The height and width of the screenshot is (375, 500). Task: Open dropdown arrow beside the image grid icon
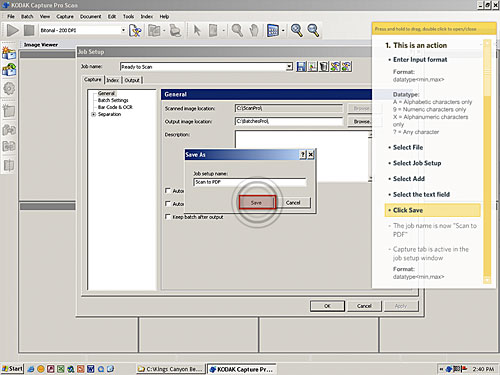pyautogui.click(x=283, y=31)
